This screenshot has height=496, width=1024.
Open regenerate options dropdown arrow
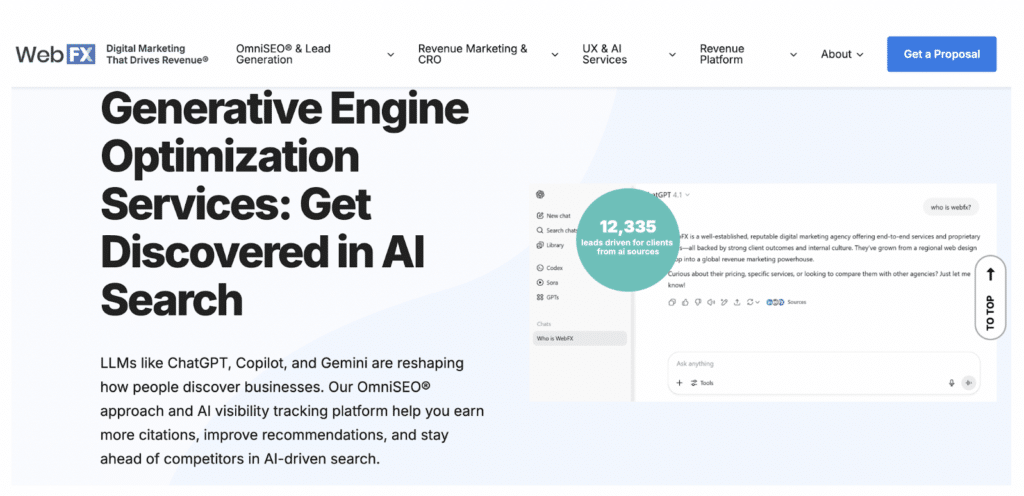pos(758,302)
